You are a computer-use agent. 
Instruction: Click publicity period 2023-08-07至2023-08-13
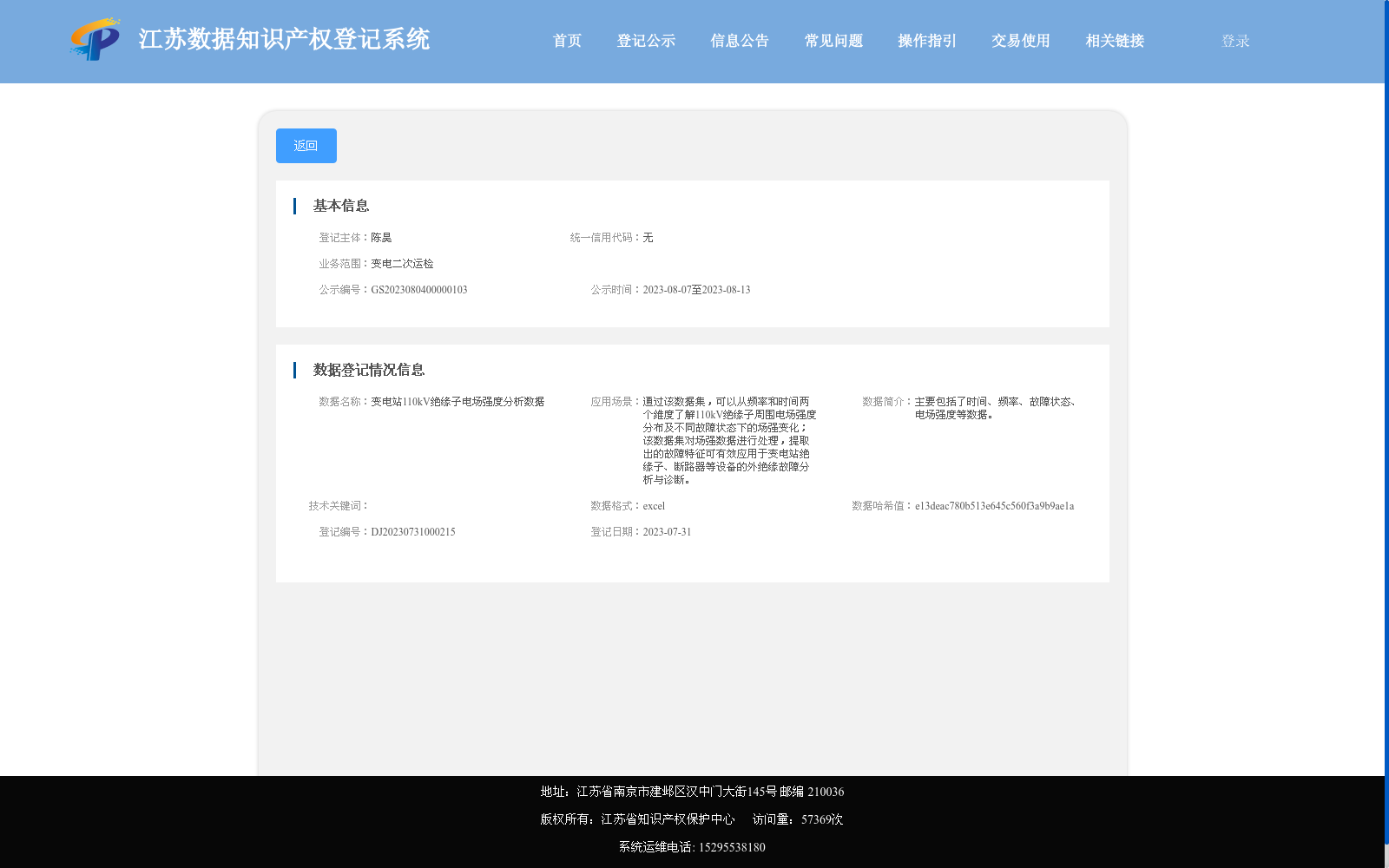point(696,290)
